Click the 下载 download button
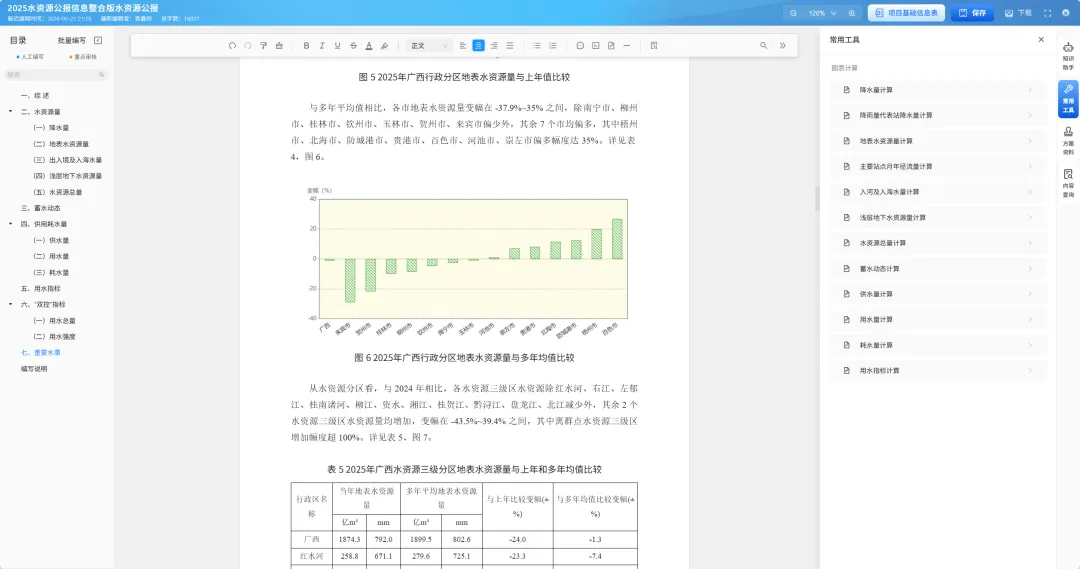This screenshot has height=569, width=1080. pos(1017,13)
